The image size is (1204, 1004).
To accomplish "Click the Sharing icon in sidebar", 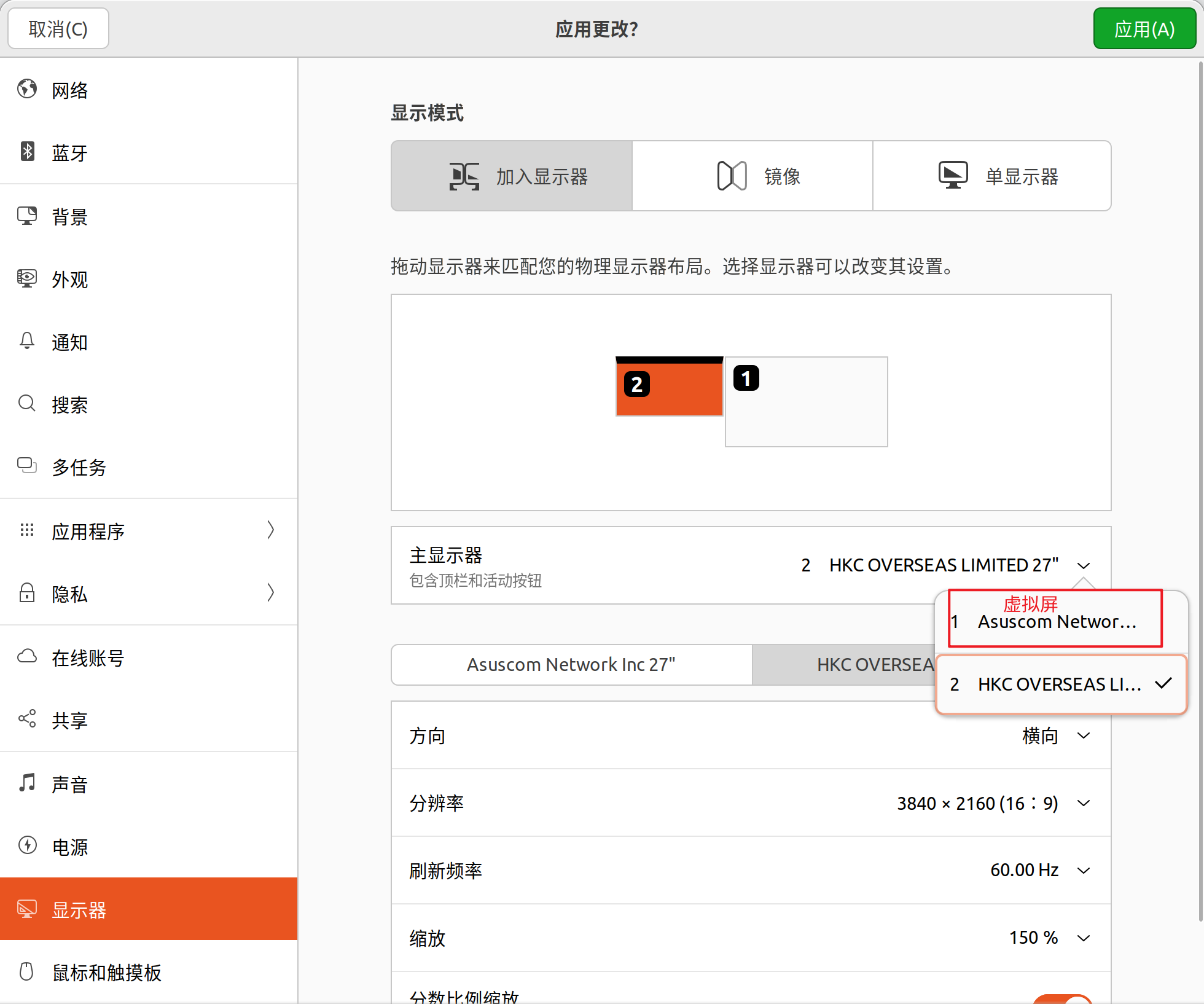I will [27, 719].
